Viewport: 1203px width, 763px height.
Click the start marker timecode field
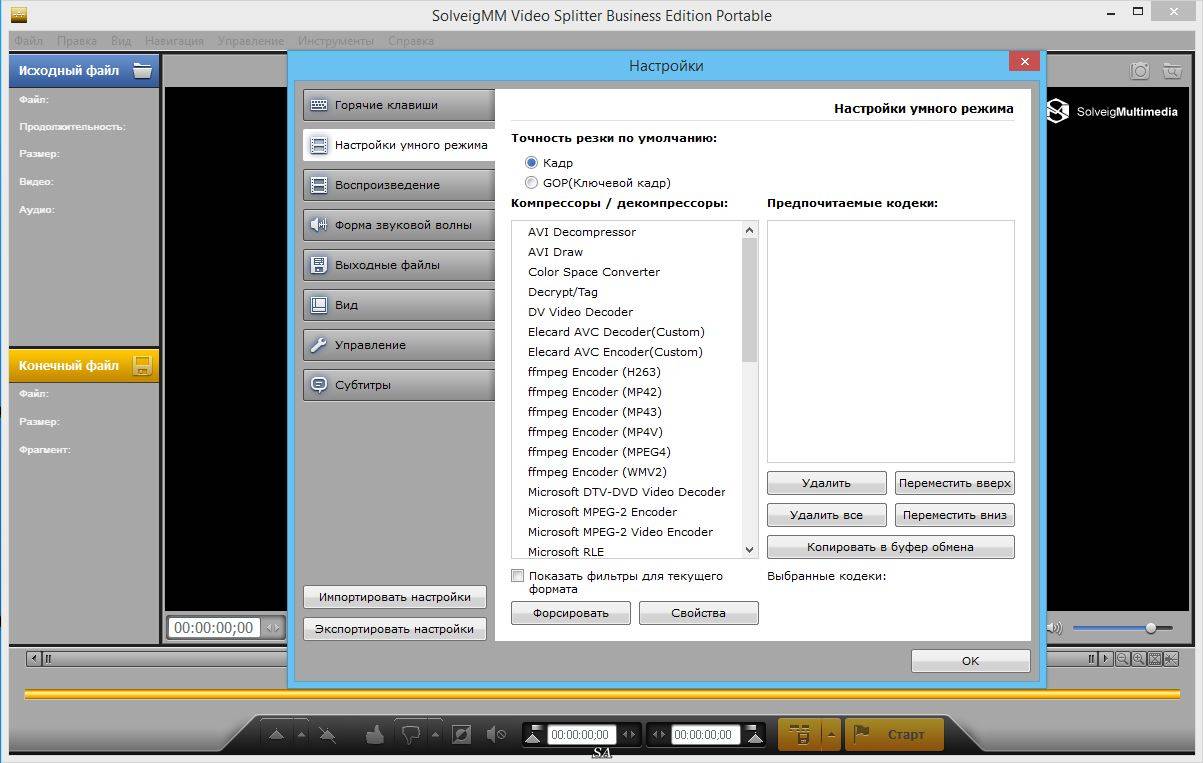click(x=581, y=735)
